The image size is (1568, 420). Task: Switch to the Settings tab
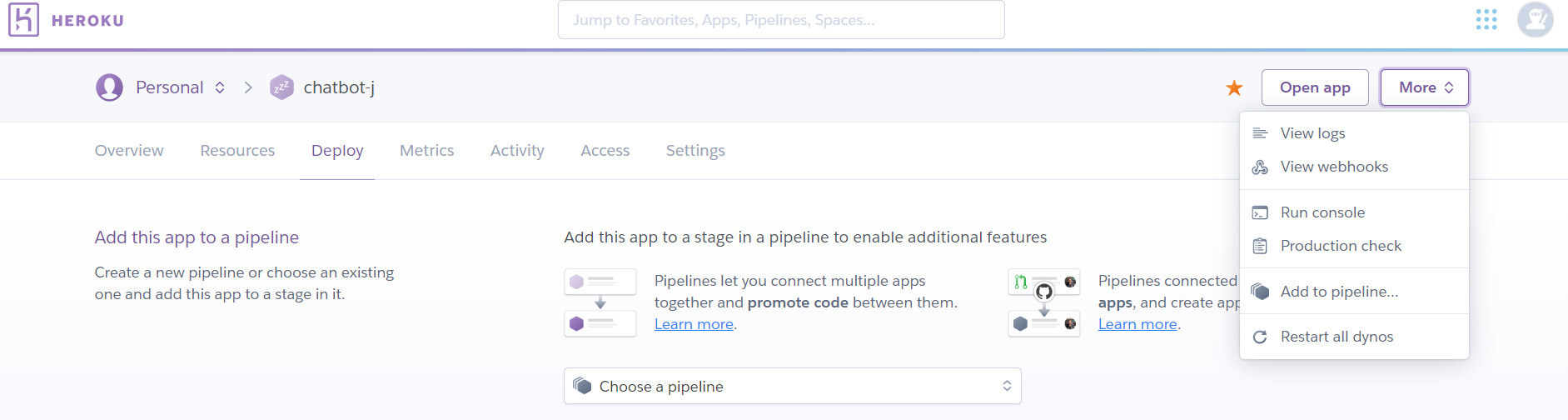pyautogui.click(x=695, y=151)
